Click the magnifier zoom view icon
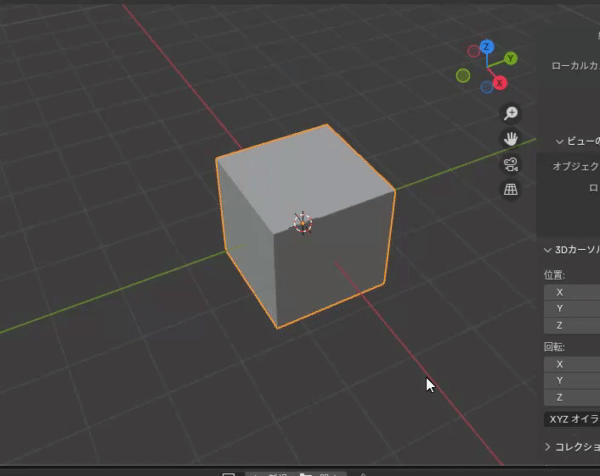 tap(511, 113)
